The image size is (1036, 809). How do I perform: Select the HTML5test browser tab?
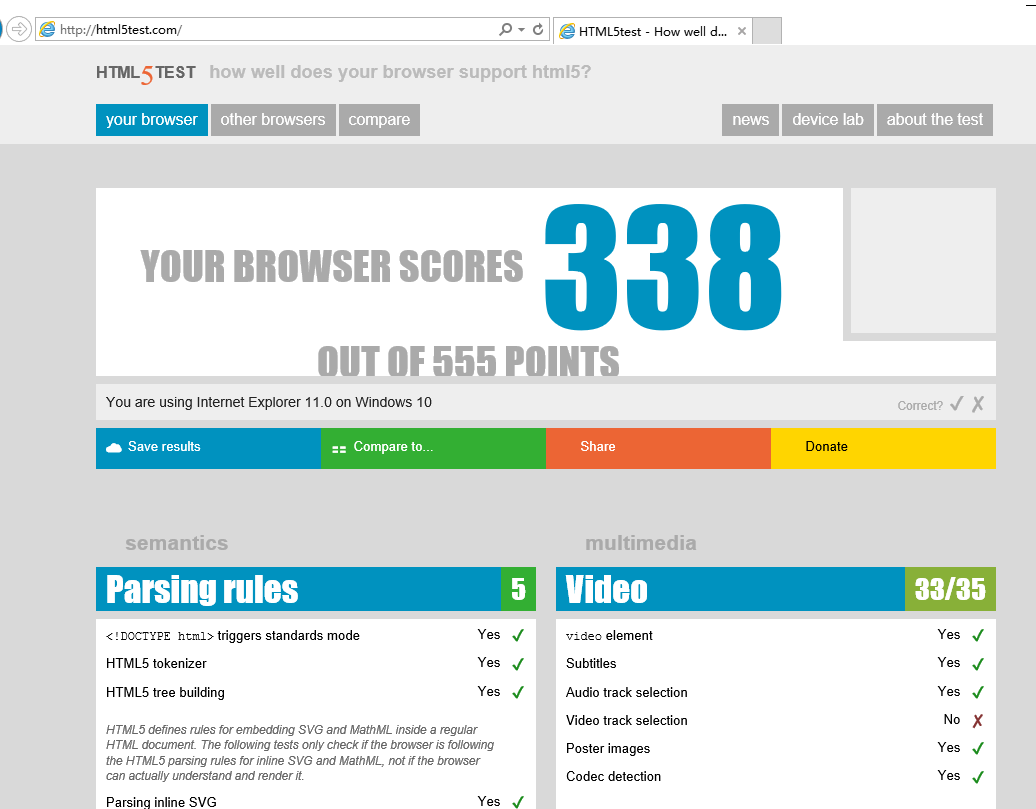[652, 31]
